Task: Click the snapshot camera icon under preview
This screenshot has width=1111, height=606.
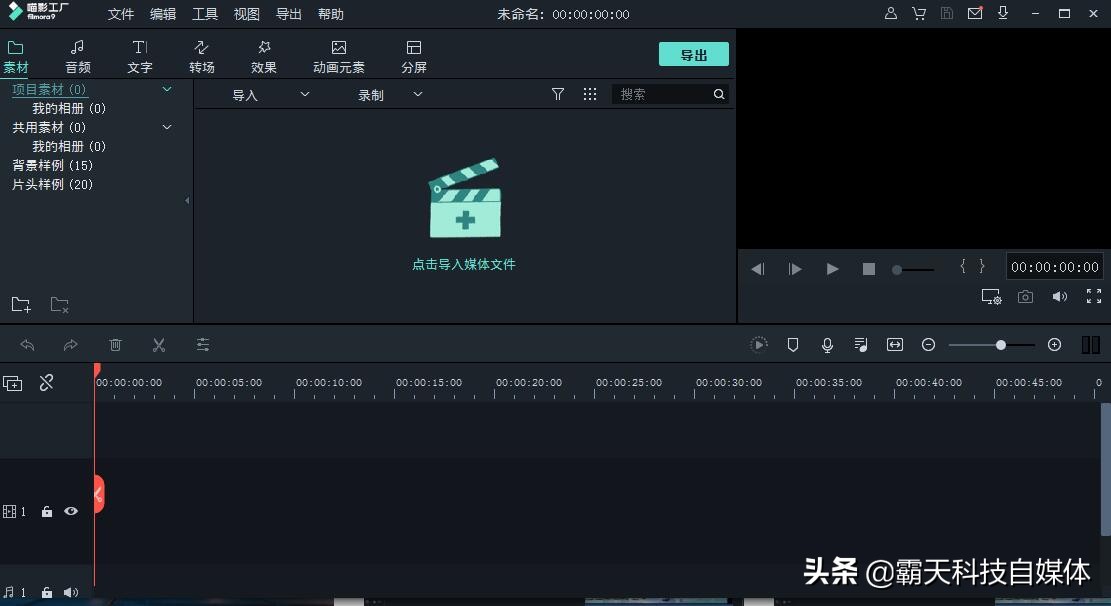Action: click(x=1025, y=296)
